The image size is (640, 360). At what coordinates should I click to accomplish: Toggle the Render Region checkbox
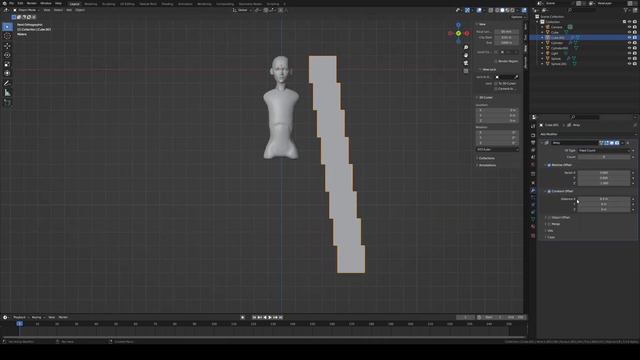coord(496,61)
